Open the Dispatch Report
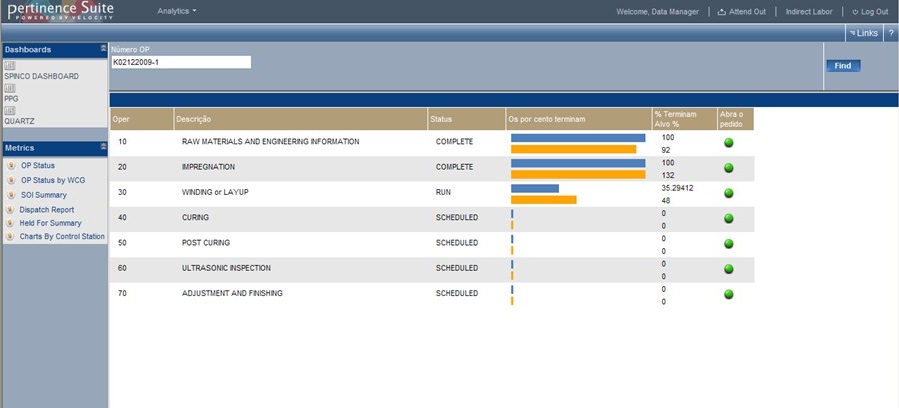Screen dimensions: 899x408 click(46, 210)
